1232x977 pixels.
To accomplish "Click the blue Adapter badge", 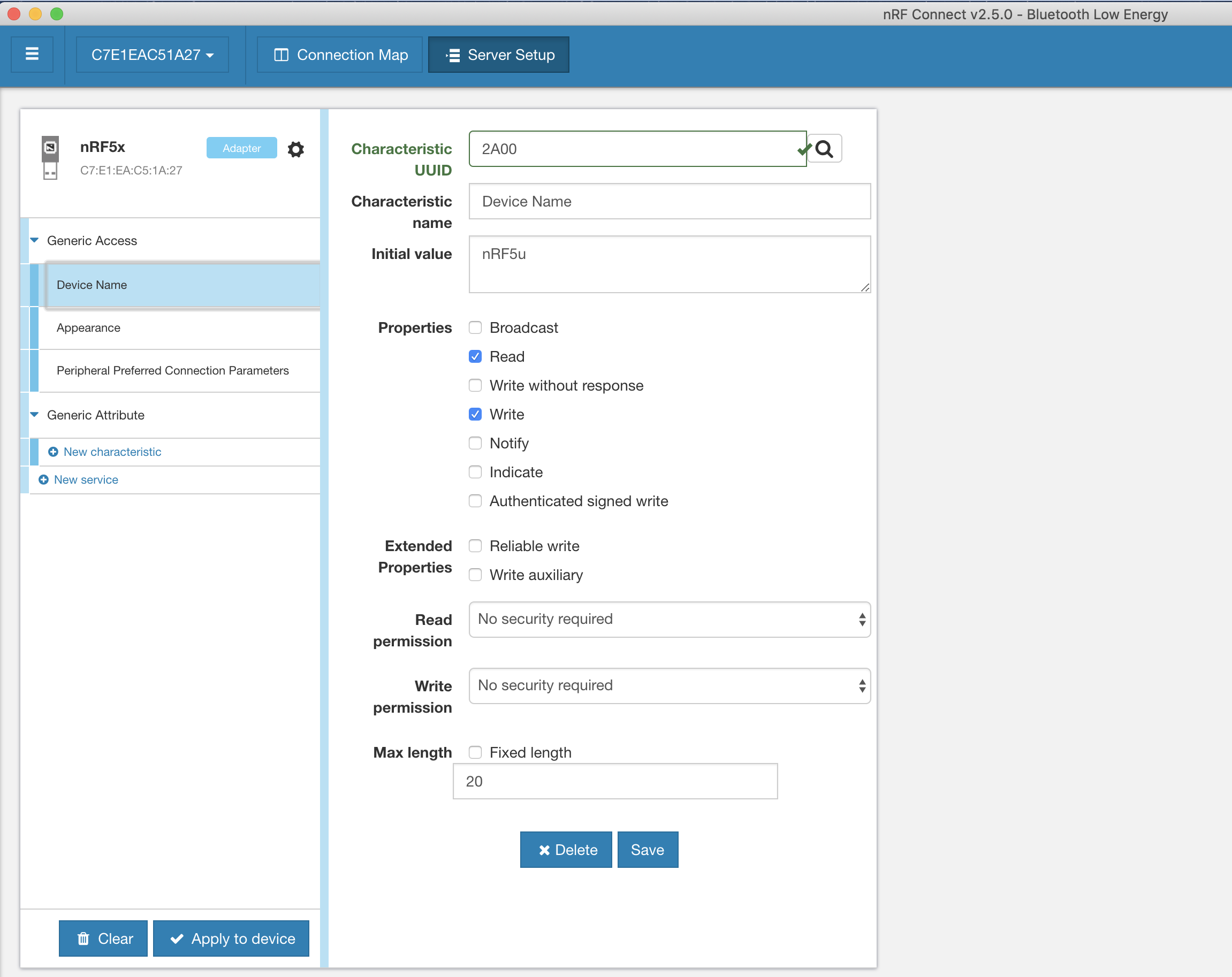I will click(x=241, y=148).
